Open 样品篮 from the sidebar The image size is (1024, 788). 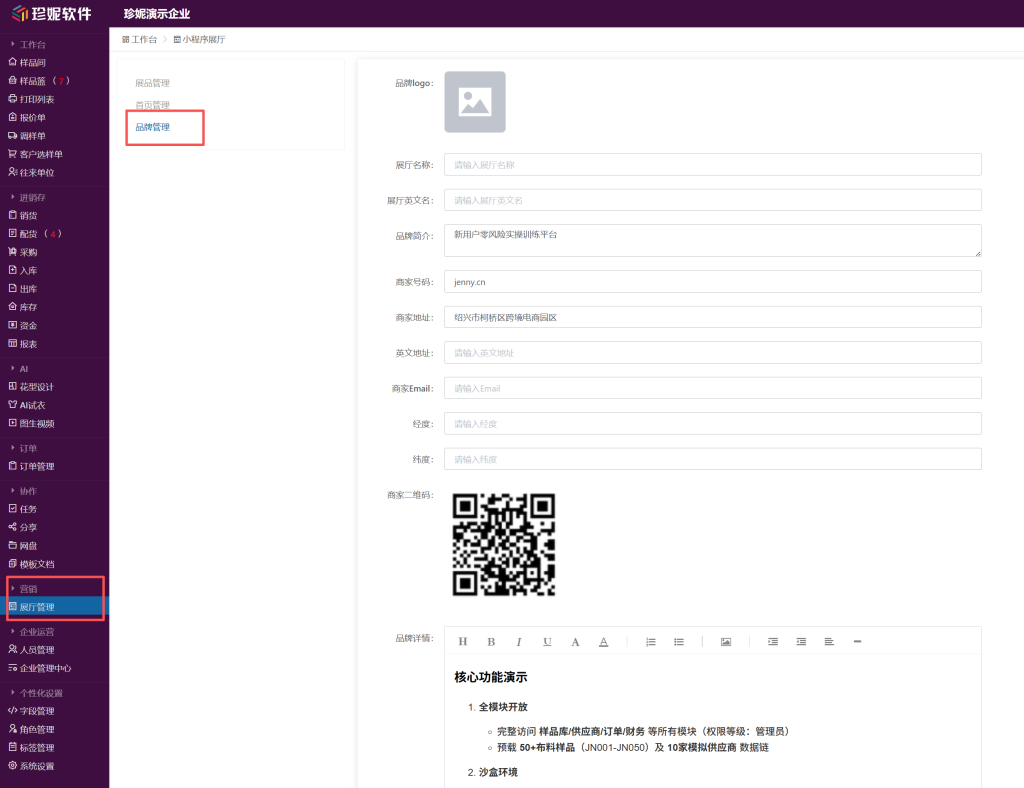click(x=35, y=81)
